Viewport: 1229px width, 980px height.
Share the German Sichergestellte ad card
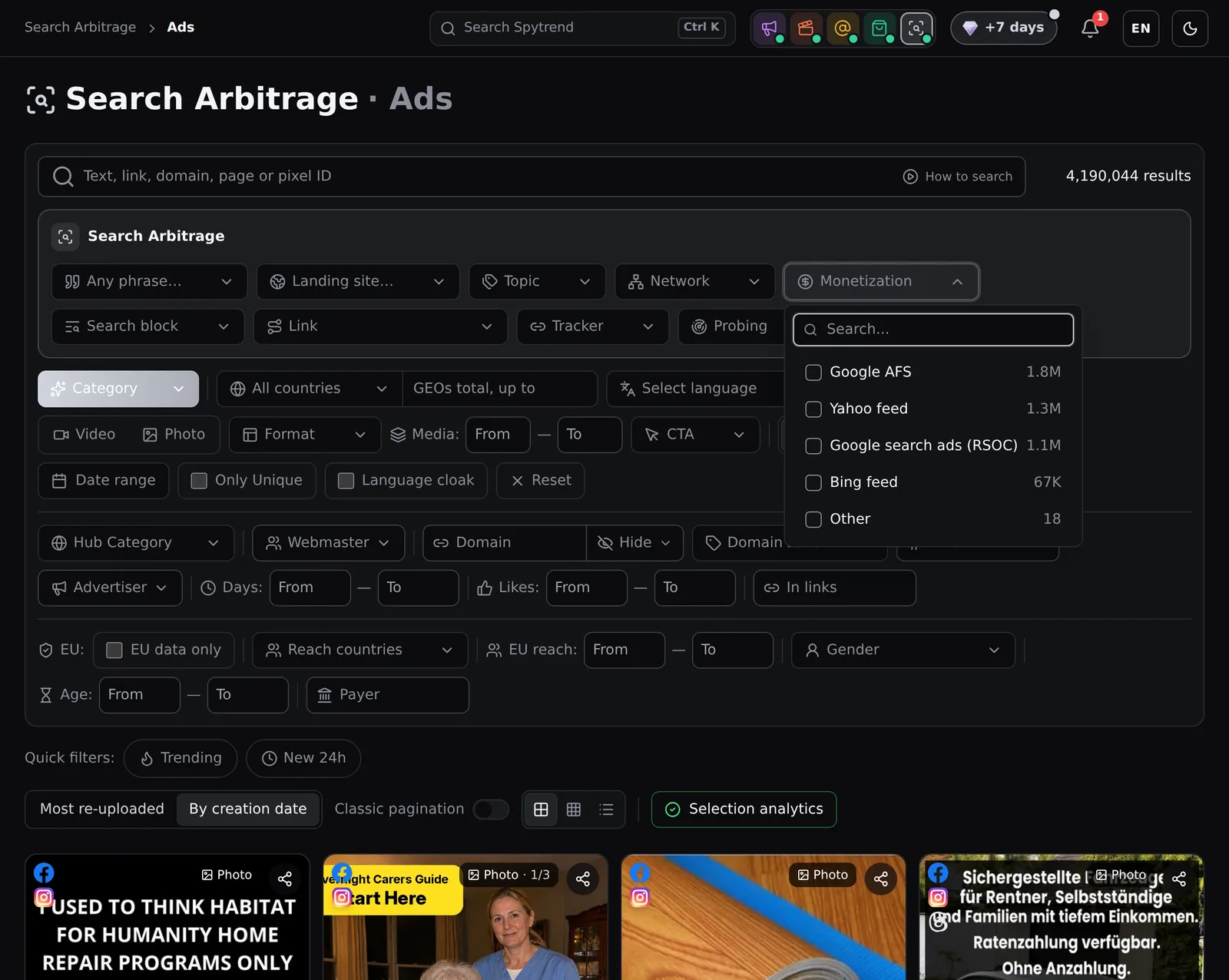1179,879
